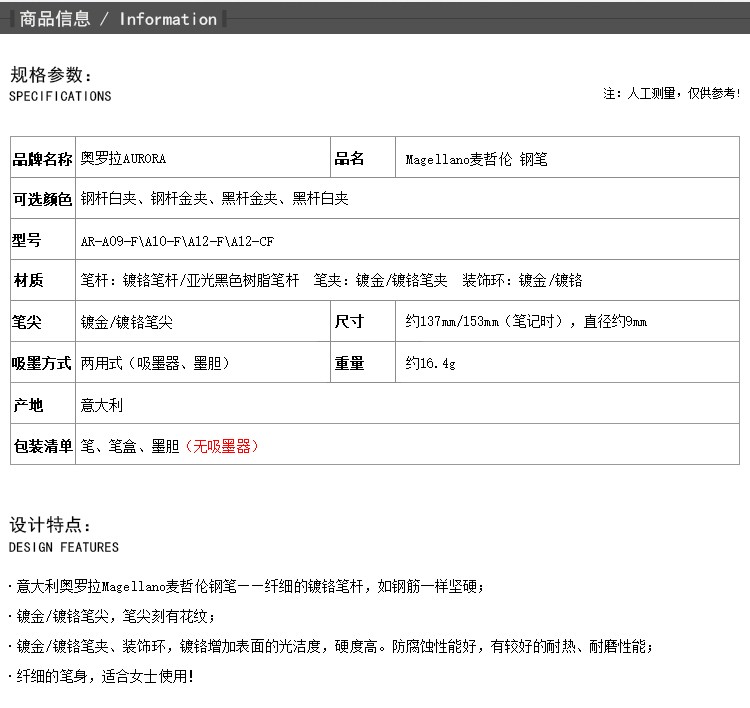Viewport: 750px width, 708px height.
Task: Click the 材质 label cell
Action: tap(43, 280)
